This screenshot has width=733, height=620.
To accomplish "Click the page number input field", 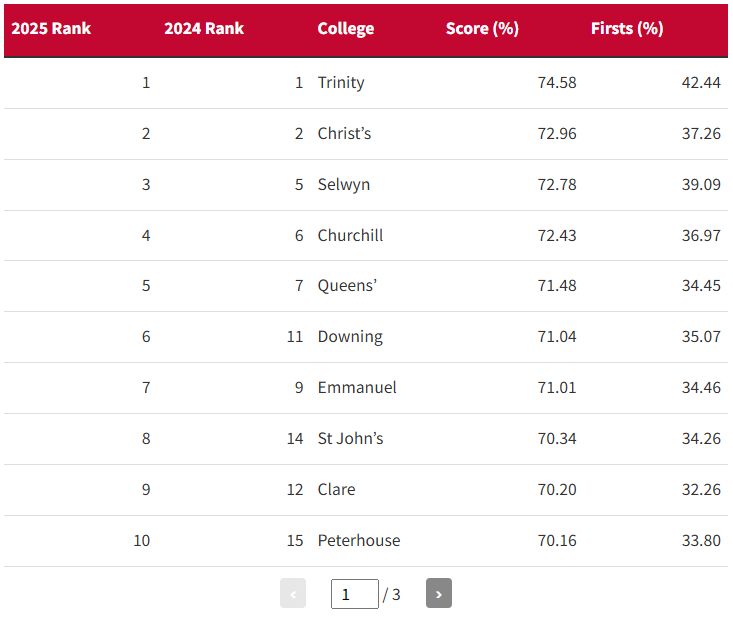I will pos(354,594).
